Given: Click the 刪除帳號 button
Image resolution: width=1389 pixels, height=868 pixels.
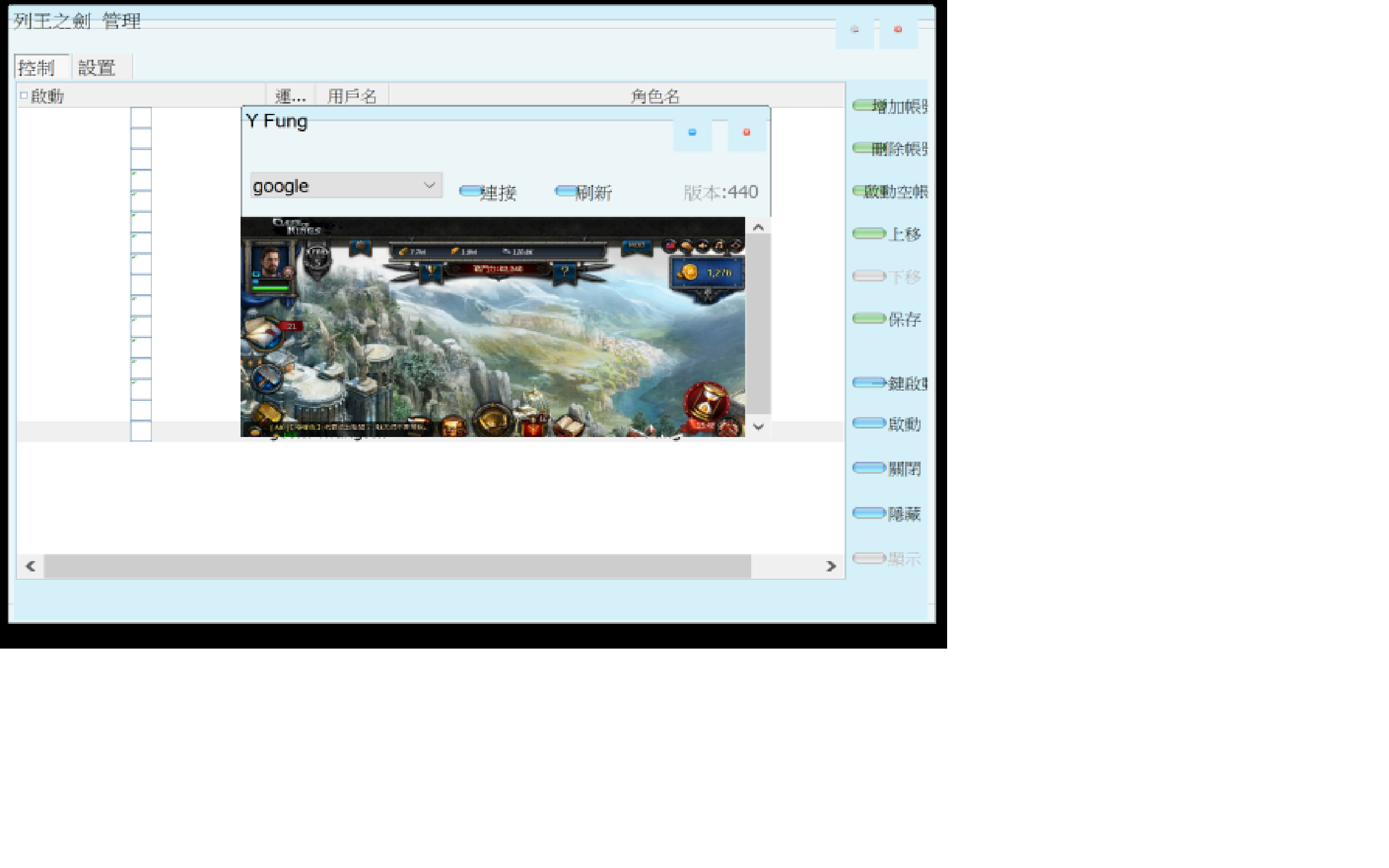Looking at the screenshot, I should tap(890, 148).
